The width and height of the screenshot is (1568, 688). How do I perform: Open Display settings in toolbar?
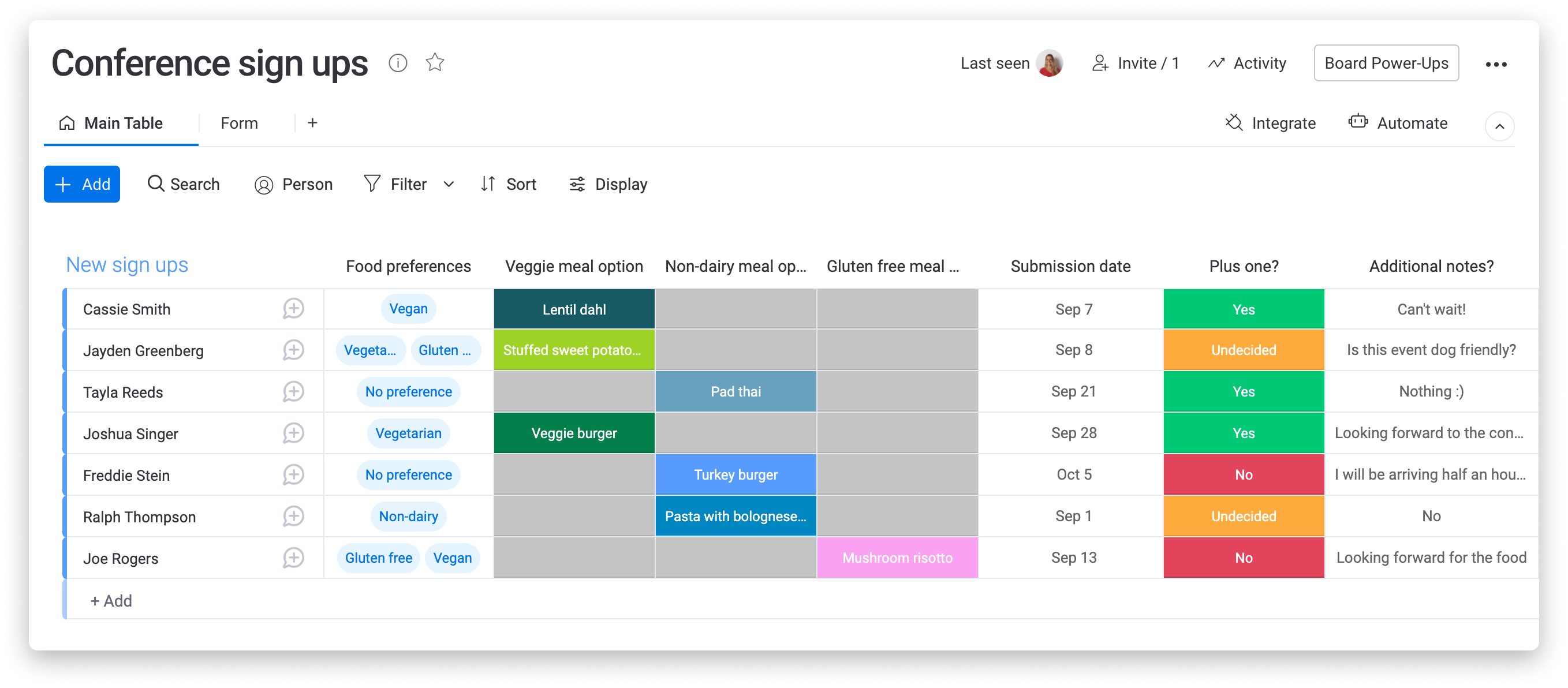pos(607,184)
